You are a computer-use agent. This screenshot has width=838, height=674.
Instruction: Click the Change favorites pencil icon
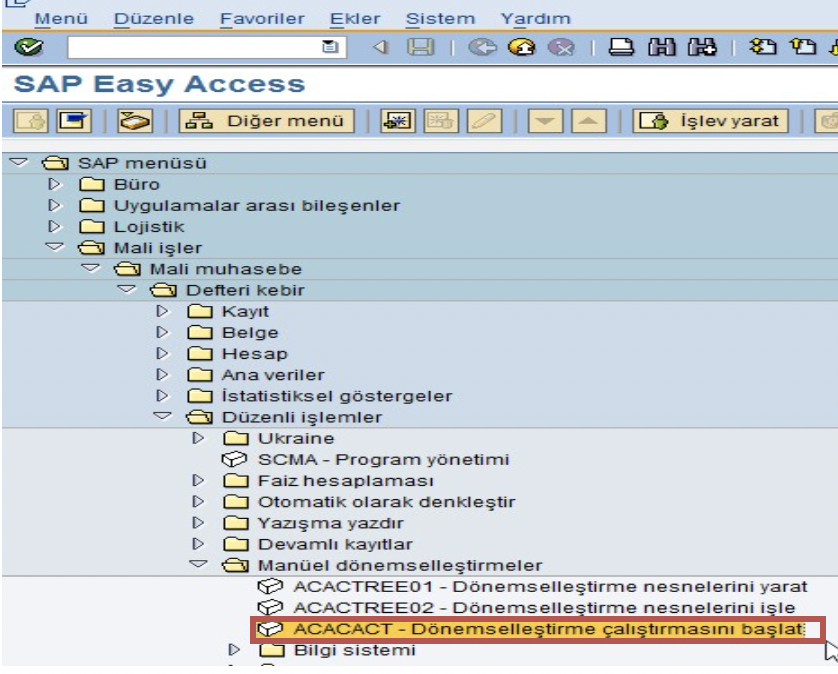point(484,121)
